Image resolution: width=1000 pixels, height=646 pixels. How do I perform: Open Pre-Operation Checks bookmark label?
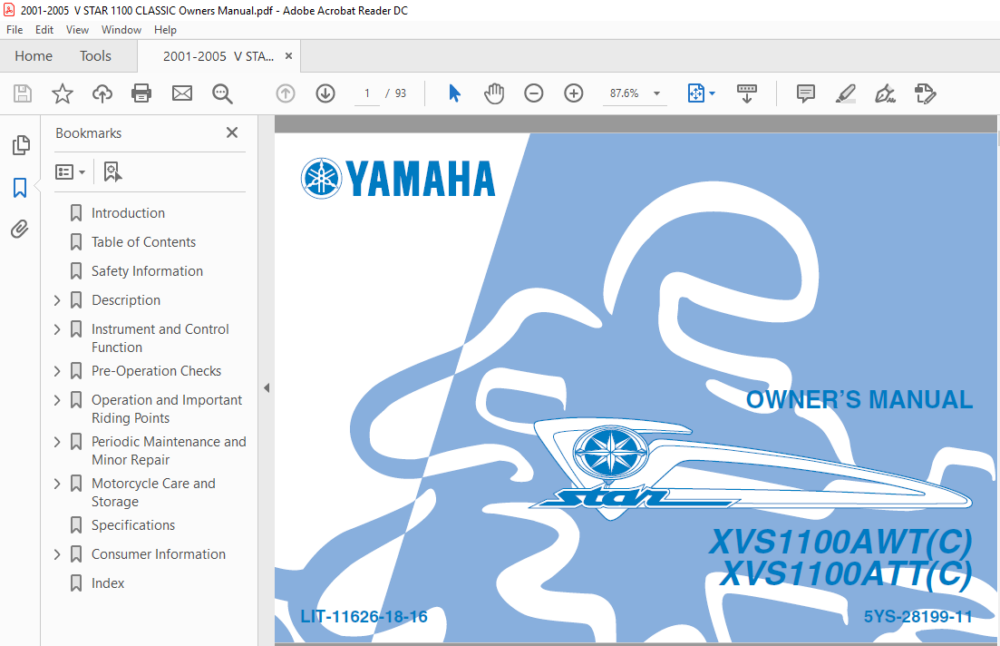(x=156, y=371)
